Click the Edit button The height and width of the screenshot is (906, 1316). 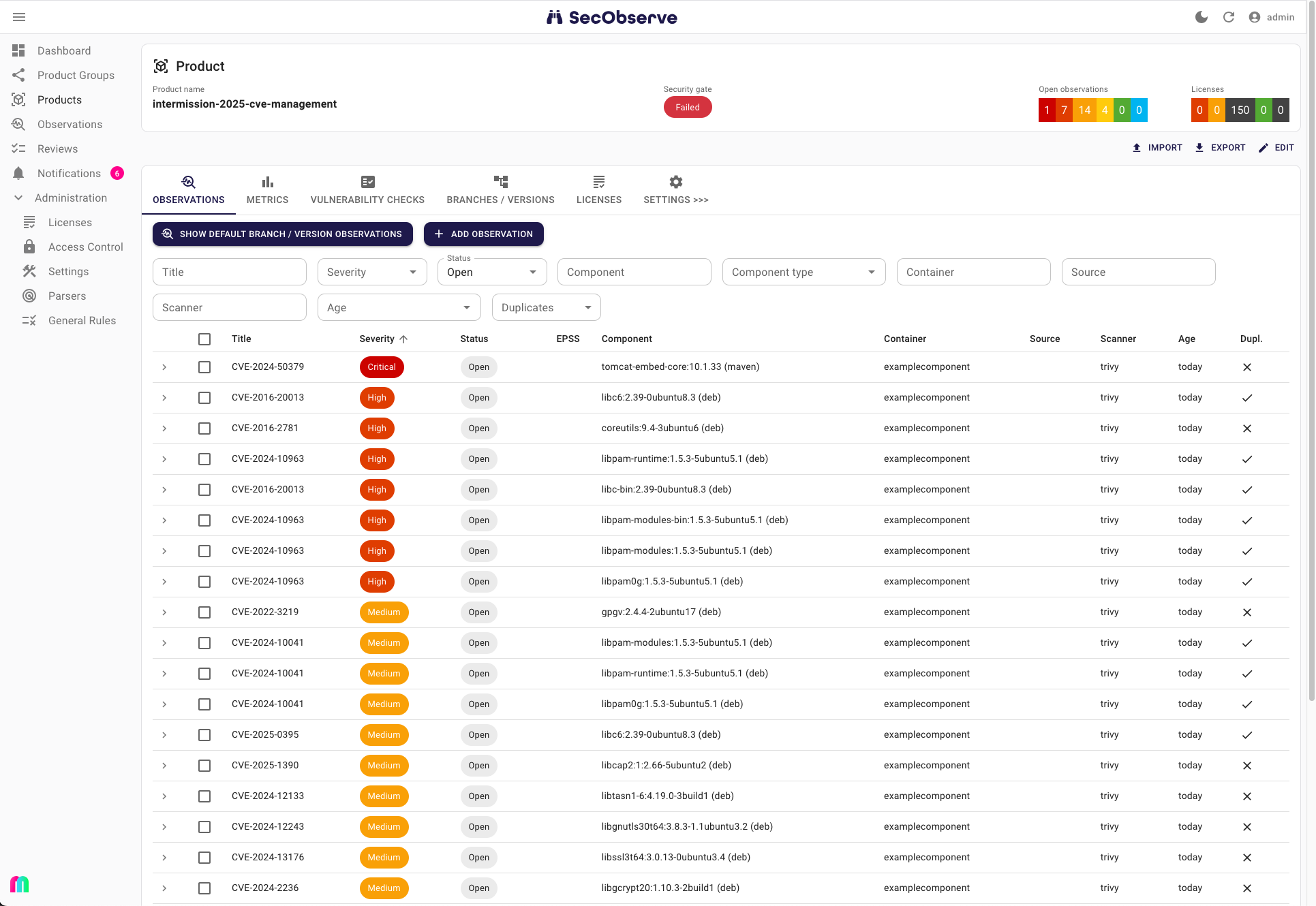(x=1276, y=147)
